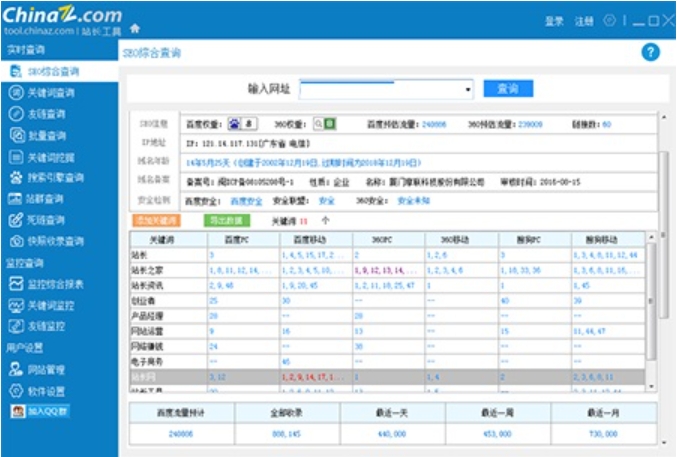The image size is (678, 457).
Task: Select 网站管理 in the sidebar menu
Action: click(46, 370)
